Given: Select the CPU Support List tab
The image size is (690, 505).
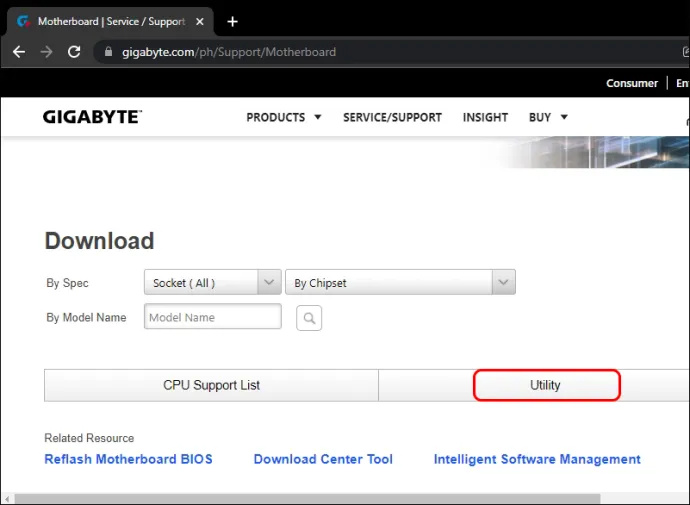Looking at the screenshot, I should coord(211,385).
